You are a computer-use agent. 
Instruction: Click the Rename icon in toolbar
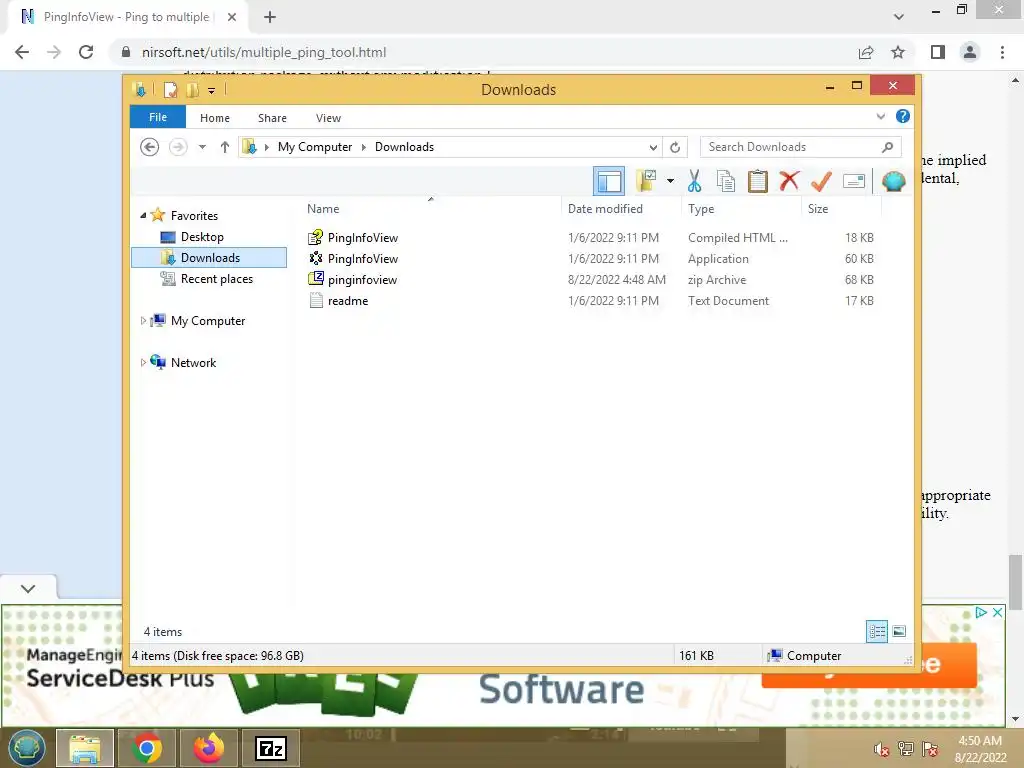[x=854, y=181]
